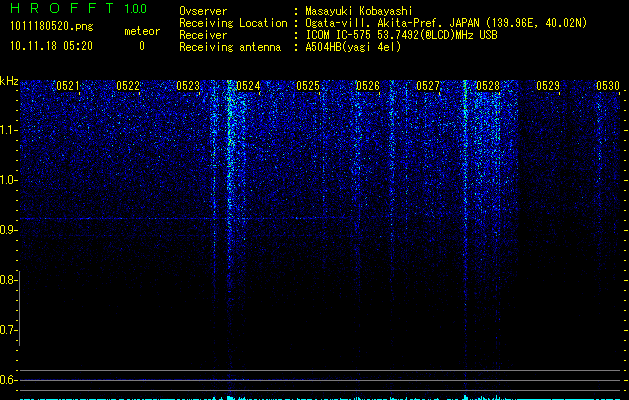Click the 0.6 kHz axis label
Viewport: 629px width, 400px height.
(x=9, y=380)
